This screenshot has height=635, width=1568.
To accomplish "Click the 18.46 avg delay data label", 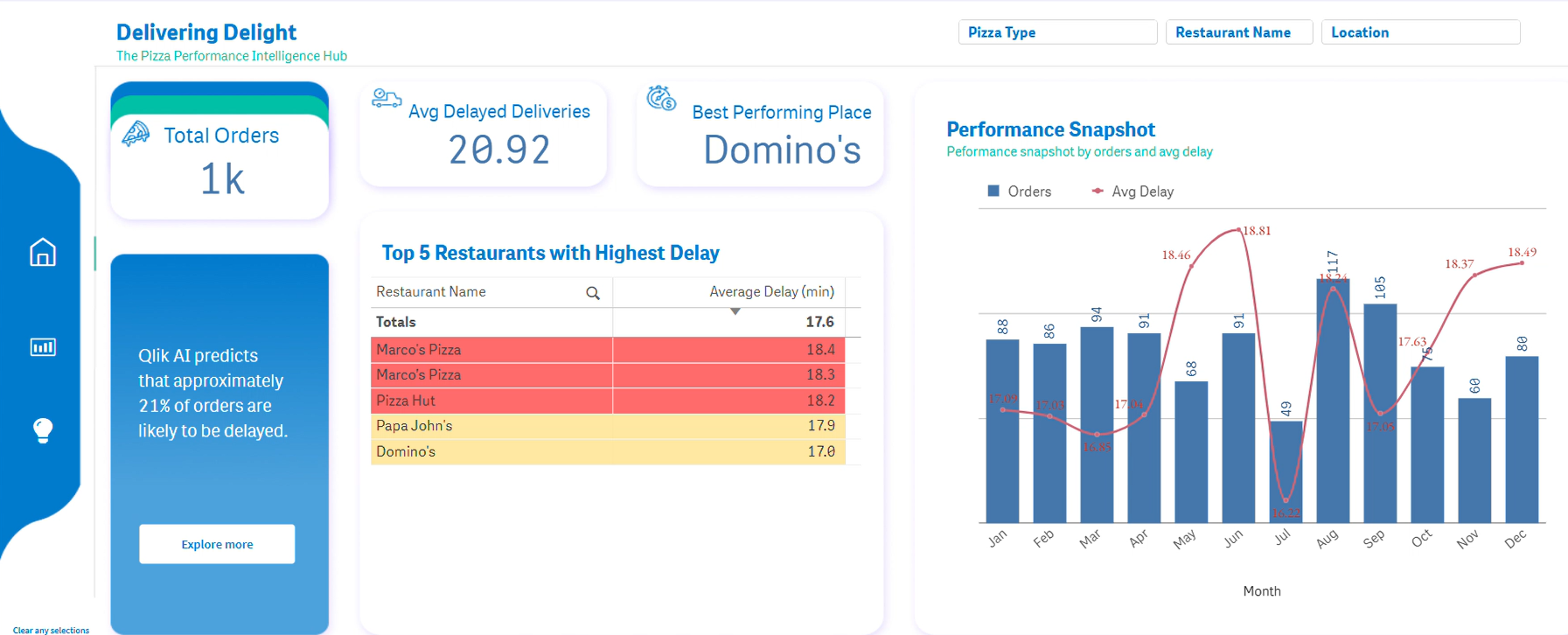I will click(1176, 255).
